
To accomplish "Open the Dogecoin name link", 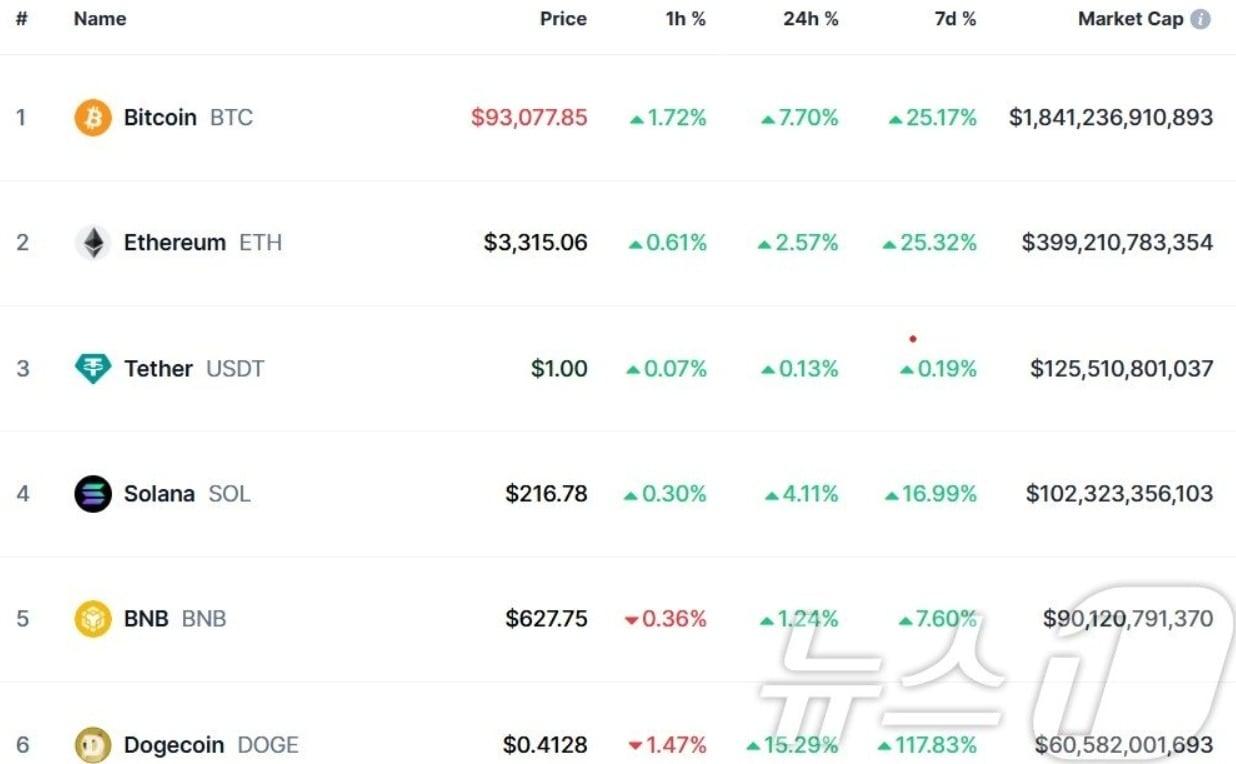I will tap(175, 745).
